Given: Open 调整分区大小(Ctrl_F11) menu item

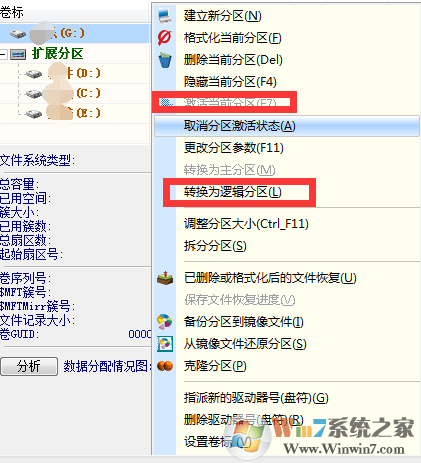Looking at the screenshot, I should (x=246, y=224).
